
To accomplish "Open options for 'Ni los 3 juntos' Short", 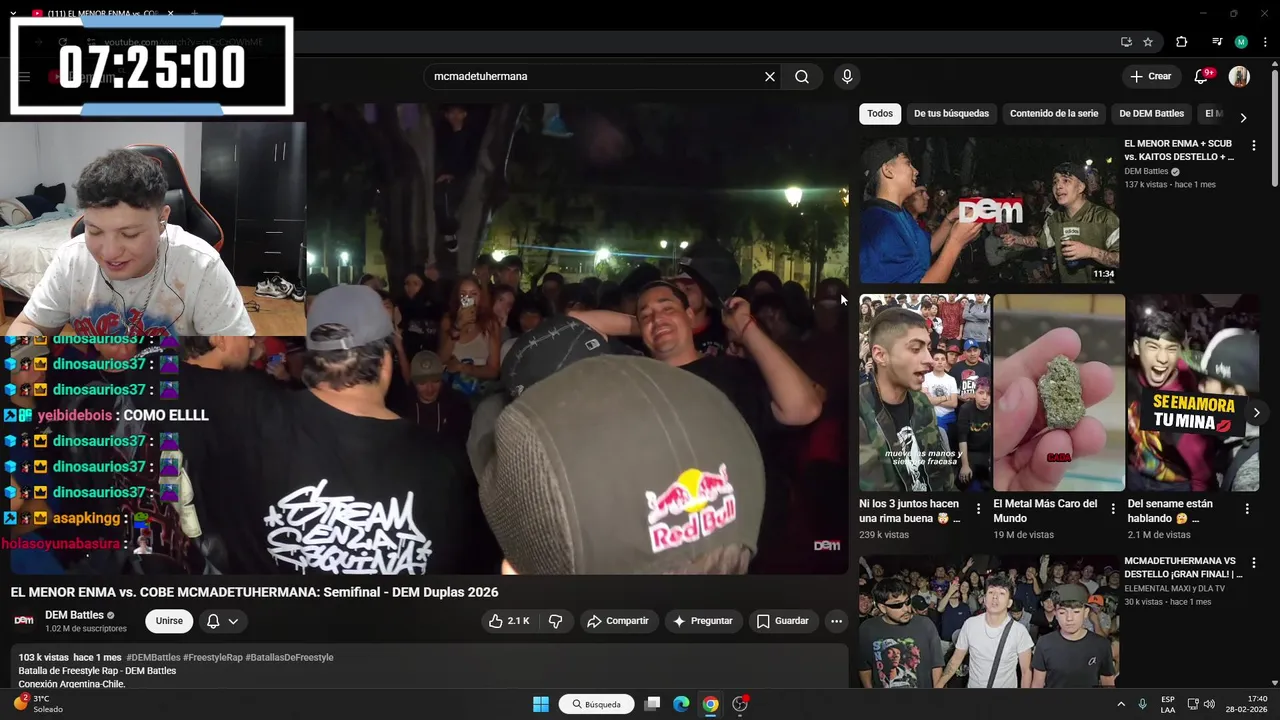I will (978, 509).
